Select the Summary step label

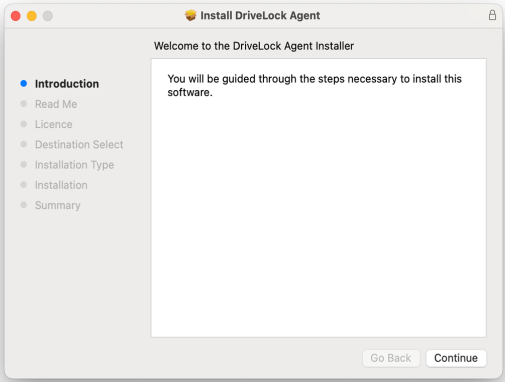(x=58, y=205)
